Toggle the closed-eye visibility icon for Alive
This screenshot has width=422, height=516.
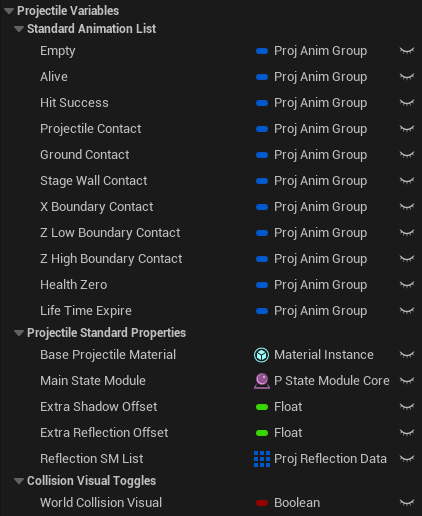pos(407,77)
